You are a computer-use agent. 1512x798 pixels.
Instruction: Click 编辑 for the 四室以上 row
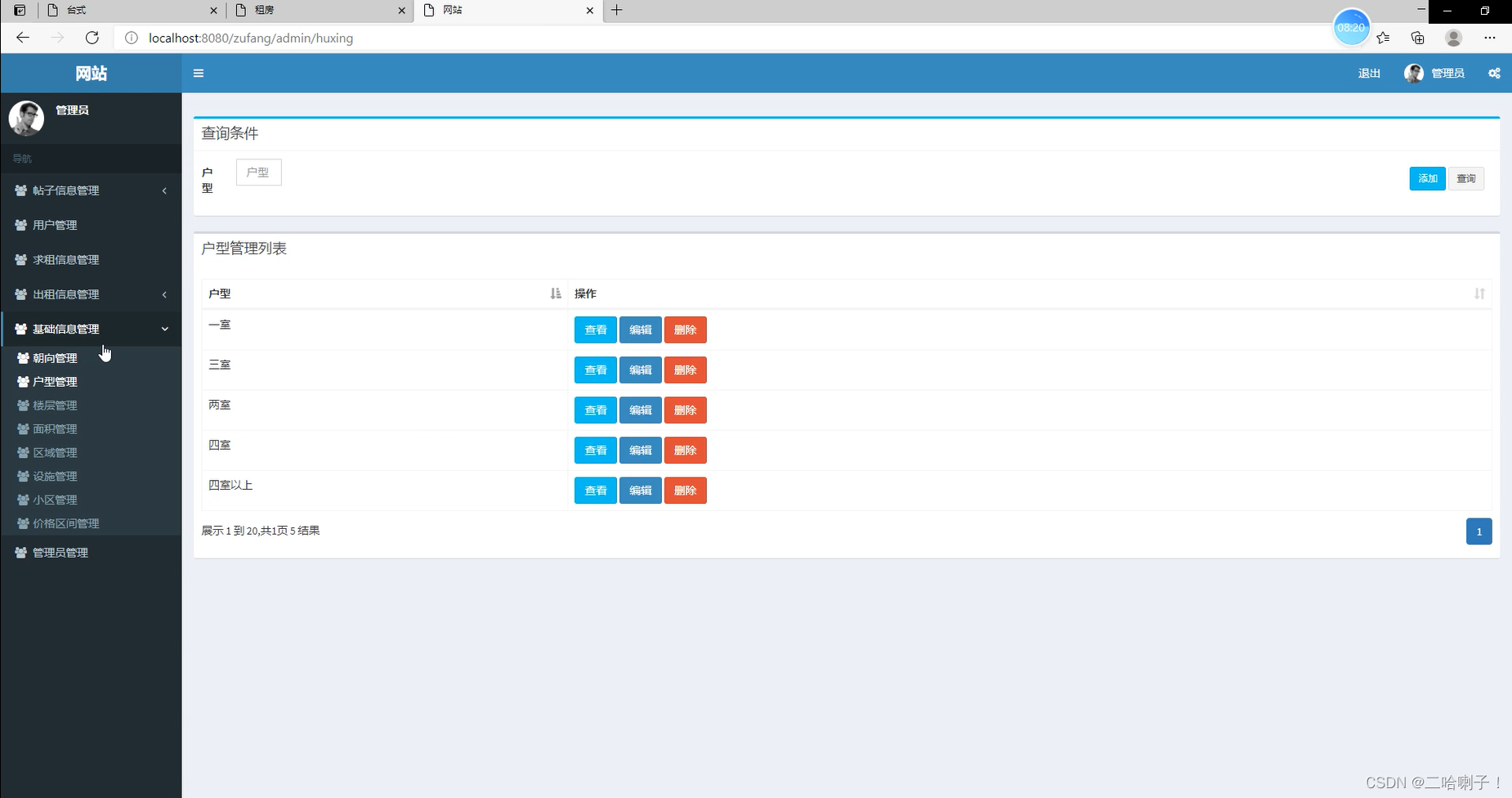pos(641,491)
